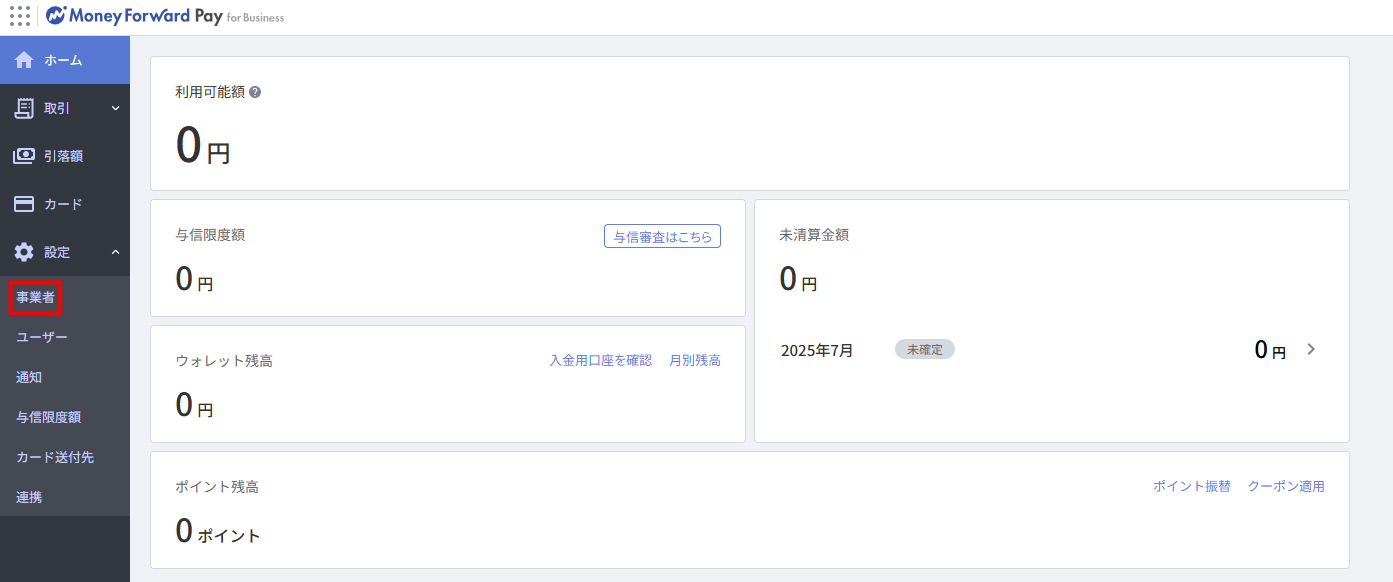Screen dimensions: 1393x582
Task: Click the home icon in sidebar
Action: pos(24,60)
